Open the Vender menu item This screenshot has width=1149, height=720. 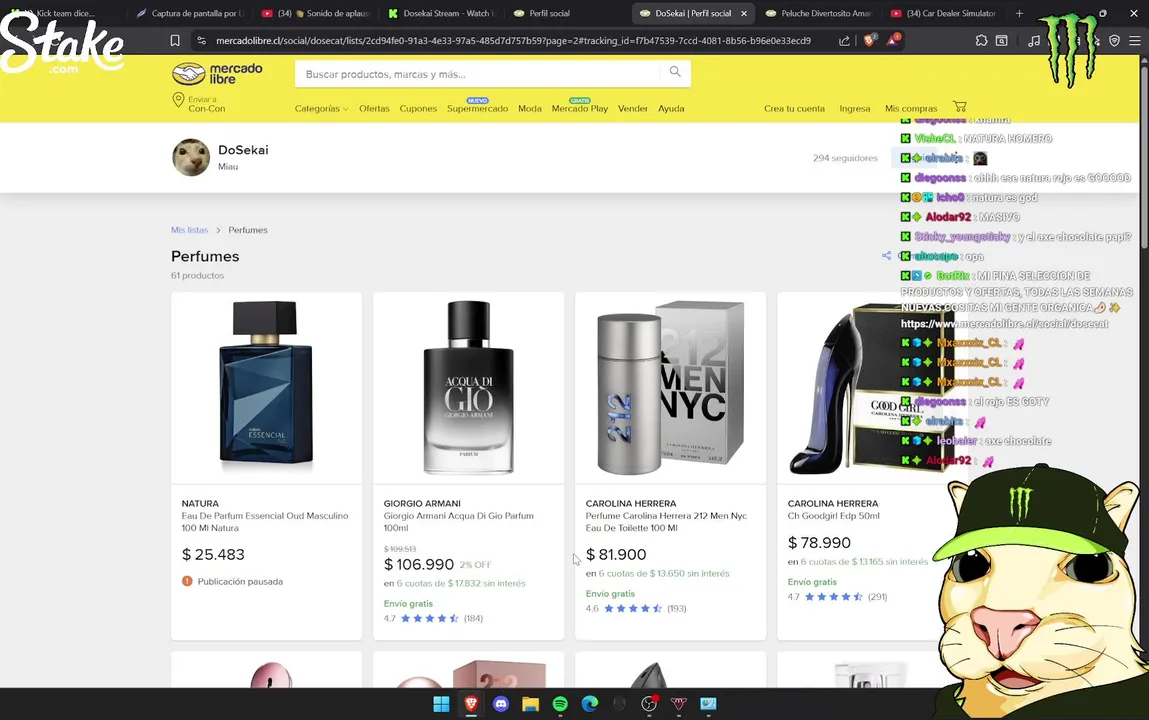632,108
